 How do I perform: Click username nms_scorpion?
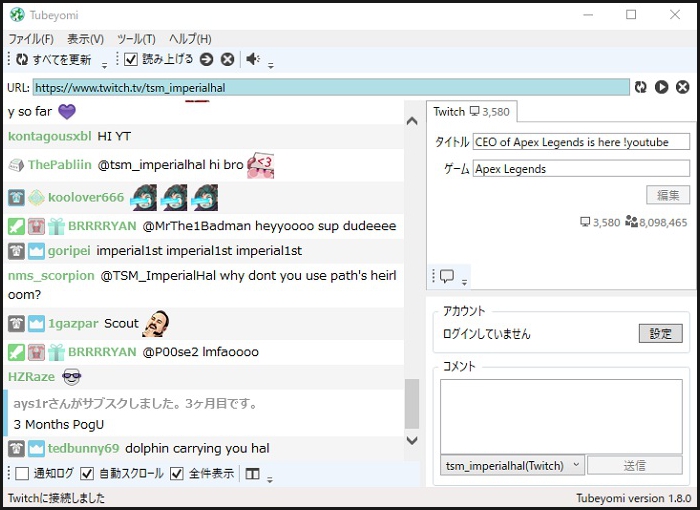click(x=51, y=276)
